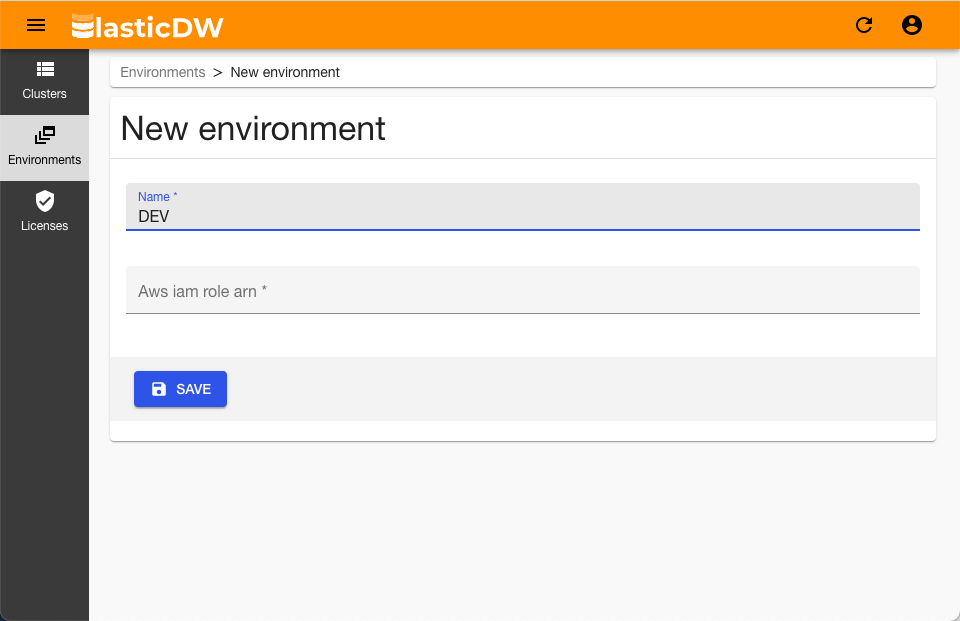This screenshot has width=960, height=621.
Task: Switch to Licenses via its text label
Action: (x=45, y=226)
